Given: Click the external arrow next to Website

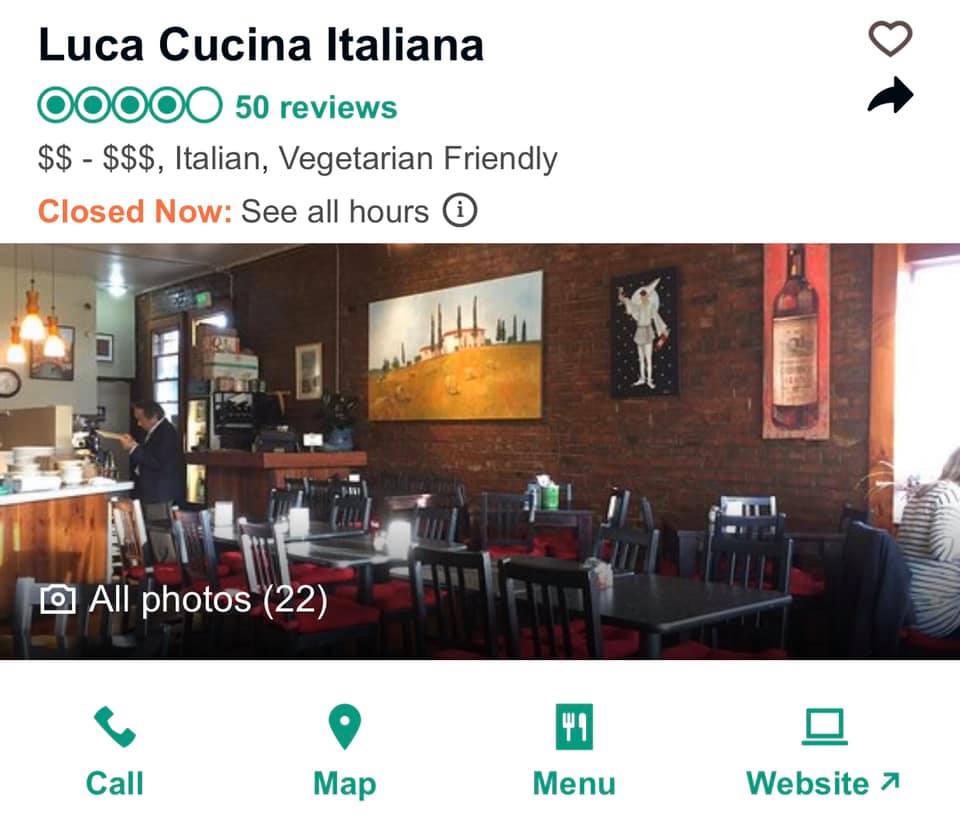Looking at the screenshot, I should [x=890, y=782].
